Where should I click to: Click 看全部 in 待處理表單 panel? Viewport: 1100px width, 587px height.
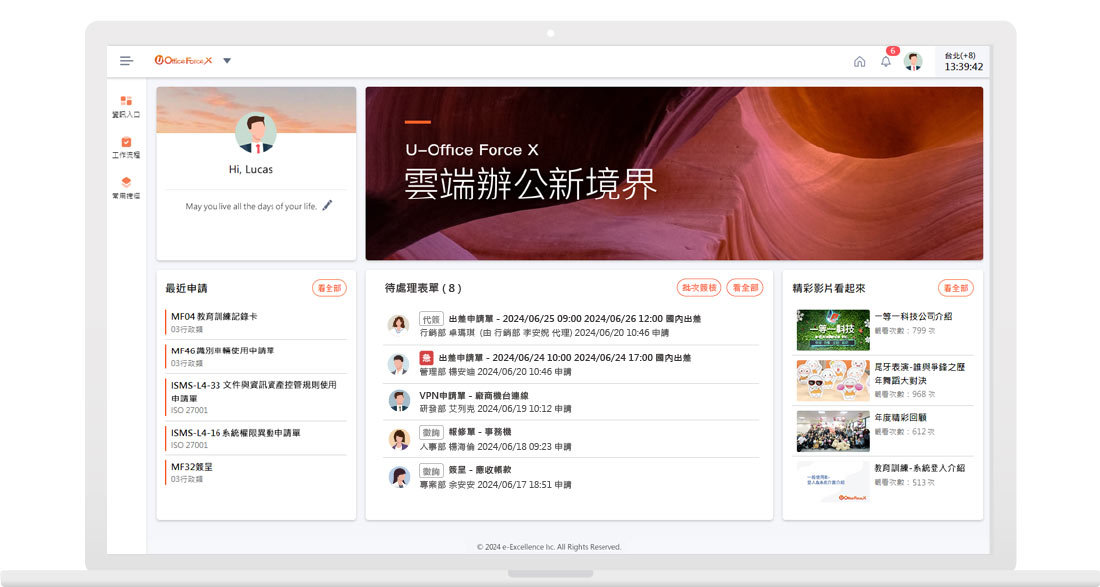click(x=745, y=288)
